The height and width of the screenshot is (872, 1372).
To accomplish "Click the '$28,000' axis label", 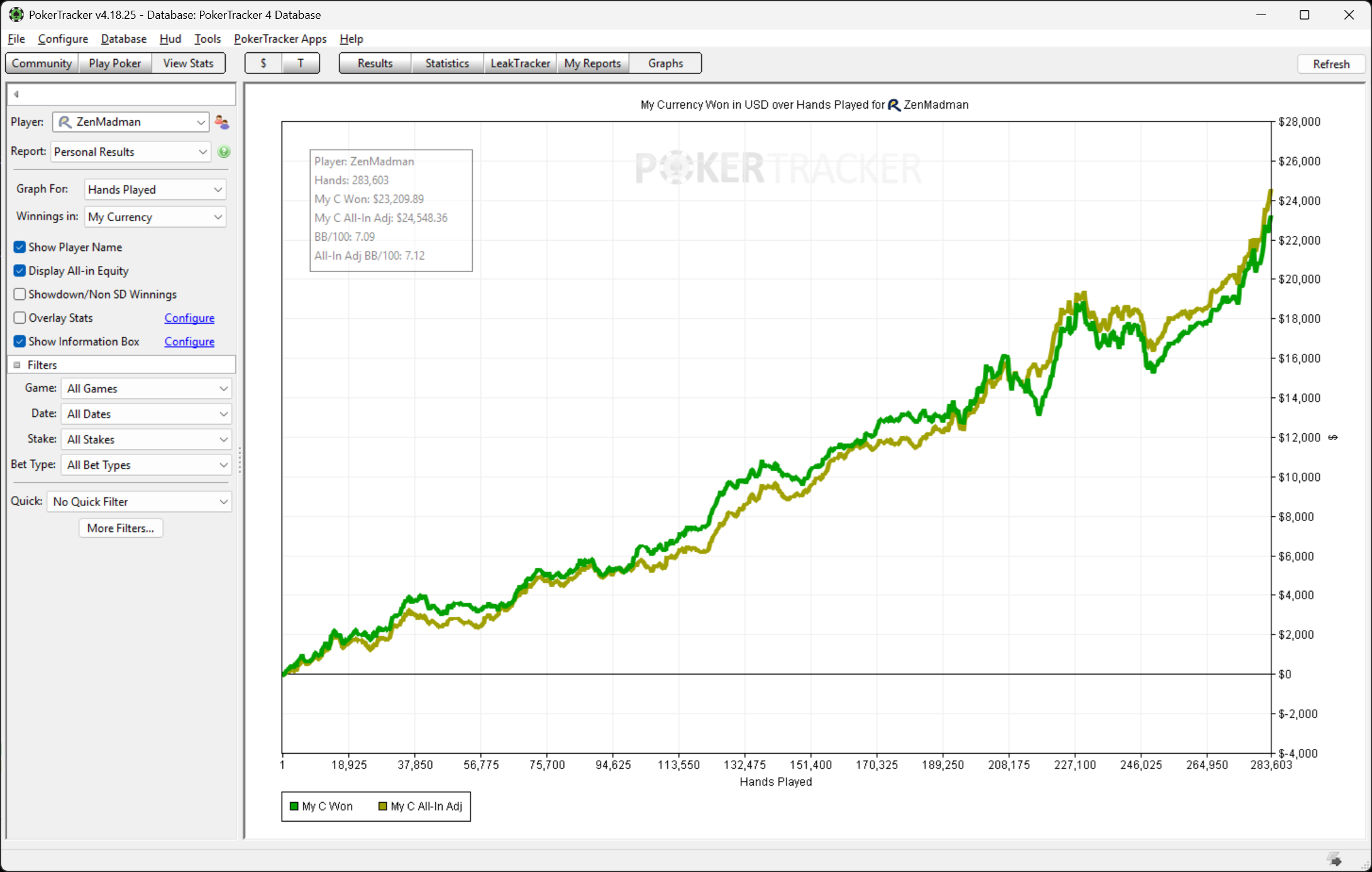I will pos(1300,122).
